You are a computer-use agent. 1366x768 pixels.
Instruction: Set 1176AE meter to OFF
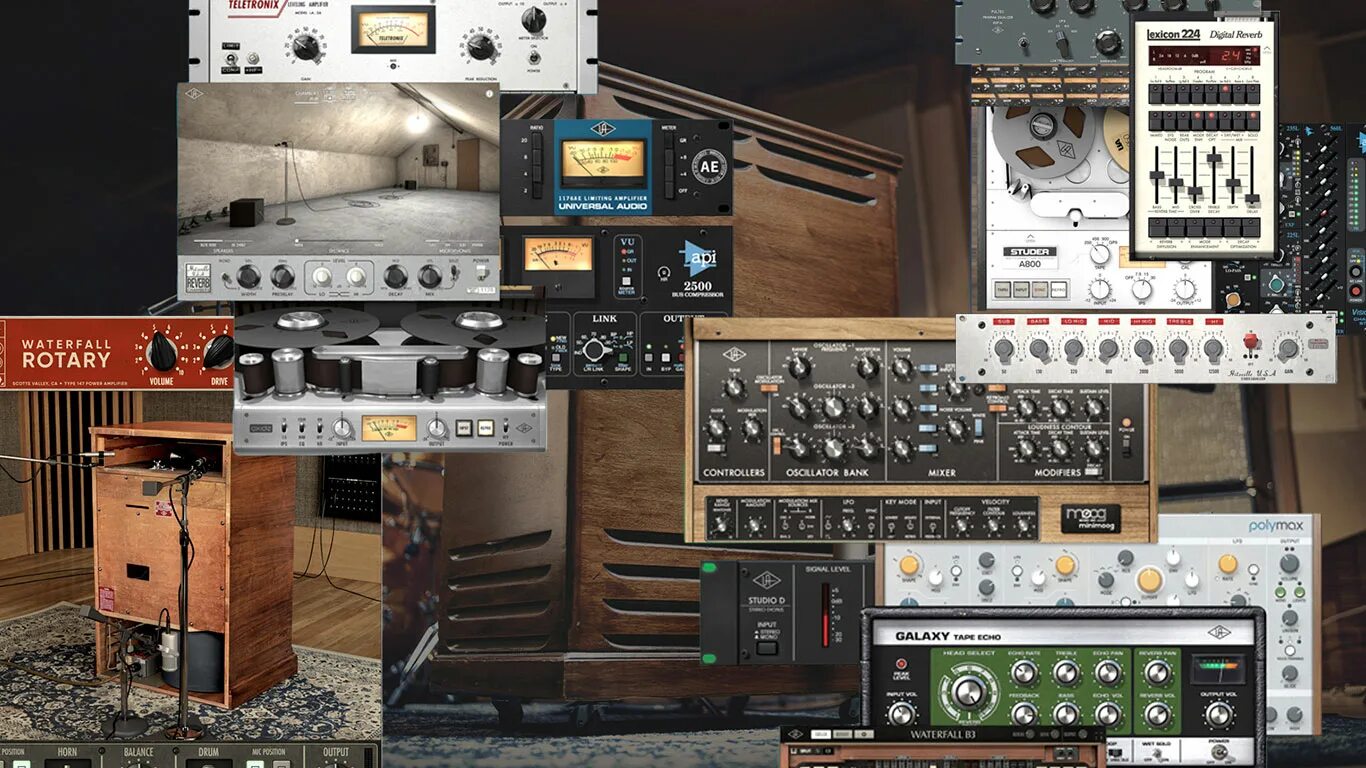tap(669, 191)
